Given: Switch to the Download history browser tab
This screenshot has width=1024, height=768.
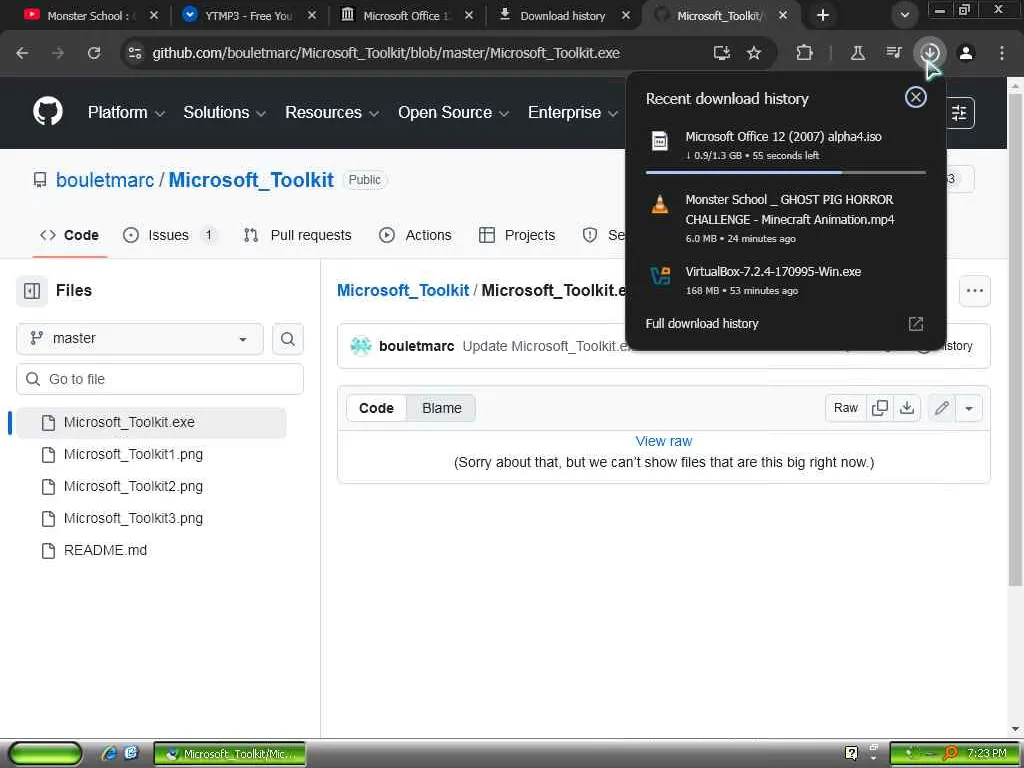Looking at the screenshot, I should coord(562,15).
